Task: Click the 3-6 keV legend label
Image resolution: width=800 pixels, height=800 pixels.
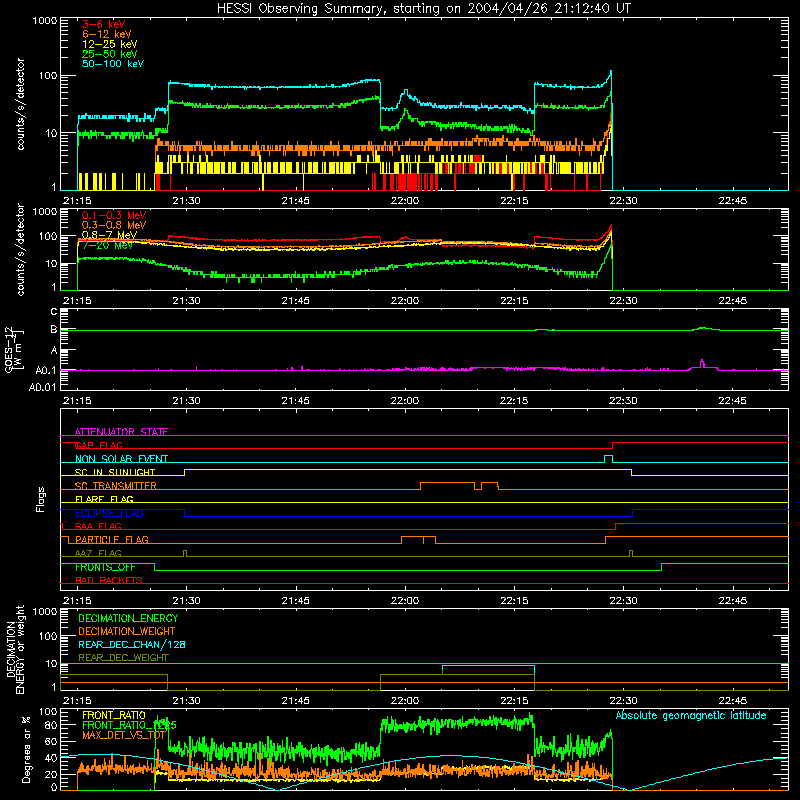Action: (x=104, y=24)
